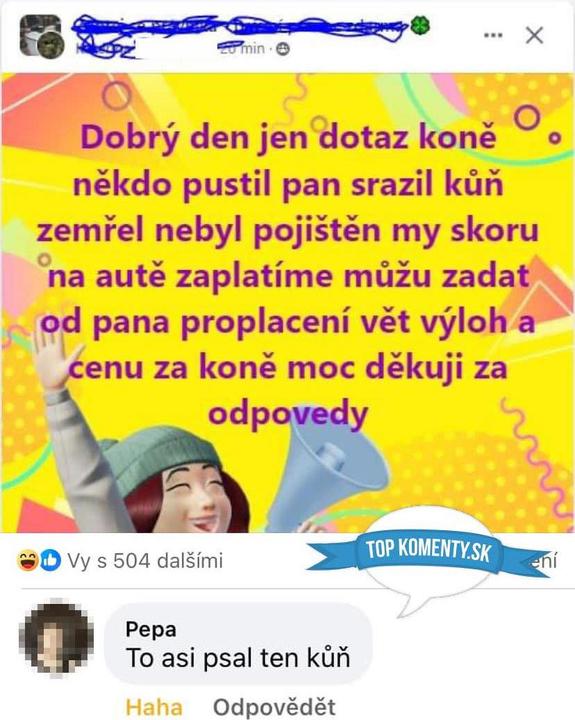The image size is (575, 720).
Task: Click the blue thumbs-up Like reaction icon
Action: [50, 560]
